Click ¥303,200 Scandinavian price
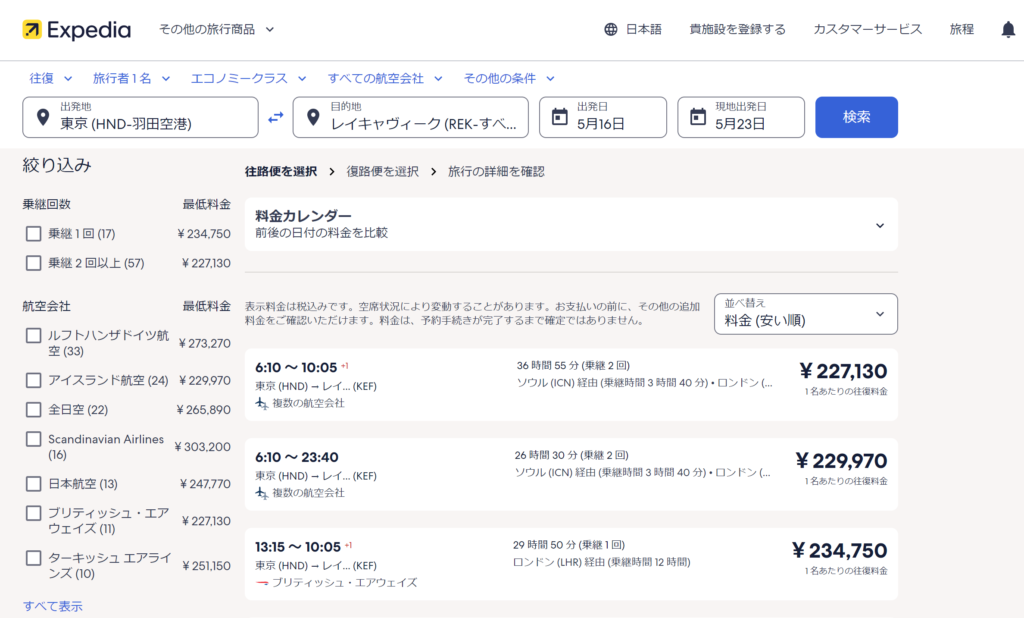The height and width of the screenshot is (618, 1024). click(x=202, y=447)
